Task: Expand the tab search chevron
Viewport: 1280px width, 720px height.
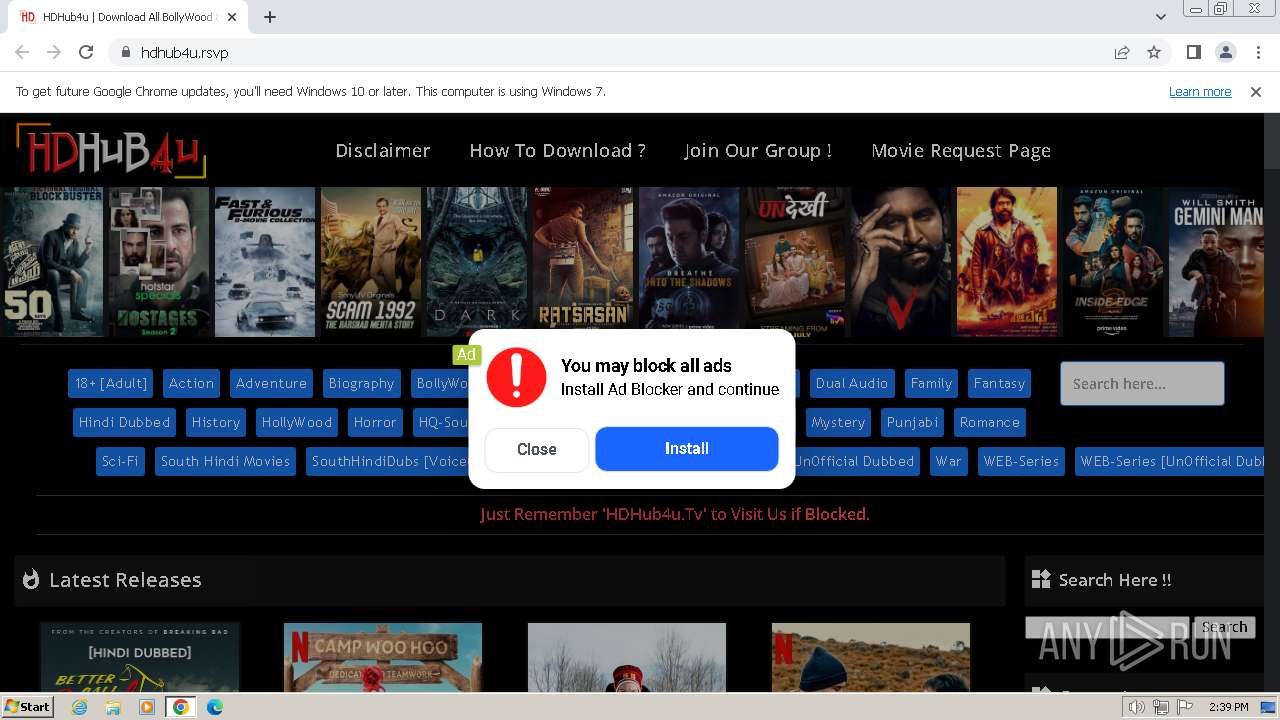Action: (1160, 17)
